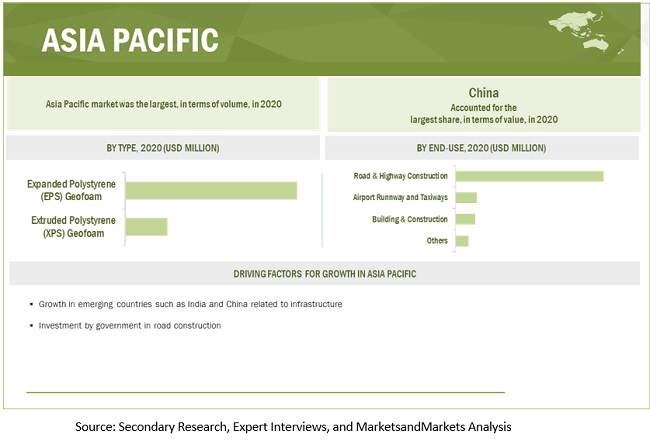The height and width of the screenshot is (441, 650).
Task: Click the Asia Pacific market was largest statement
Action: (x=162, y=104)
